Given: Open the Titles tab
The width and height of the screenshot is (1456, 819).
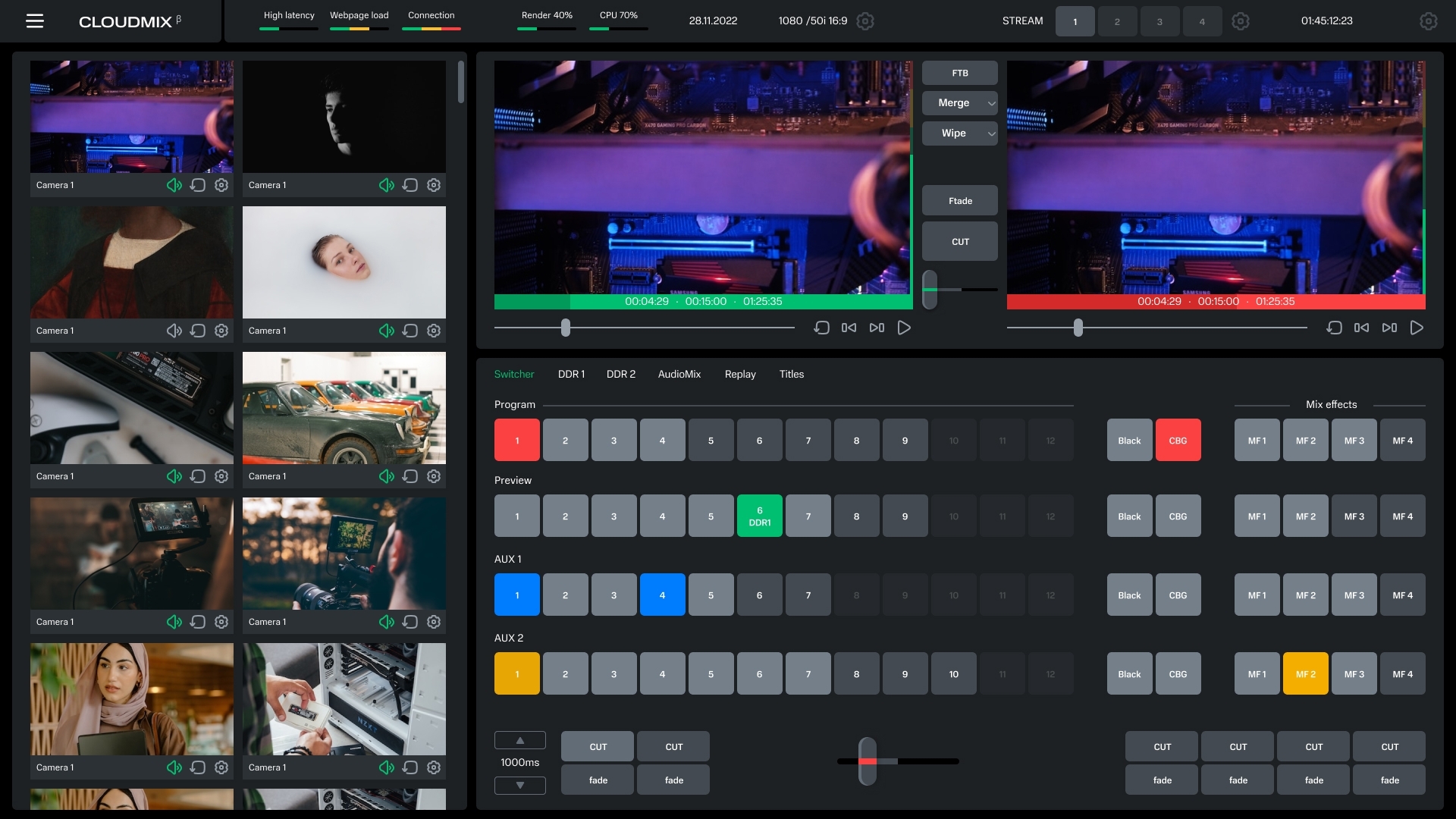Looking at the screenshot, I should tap(791, 374).
